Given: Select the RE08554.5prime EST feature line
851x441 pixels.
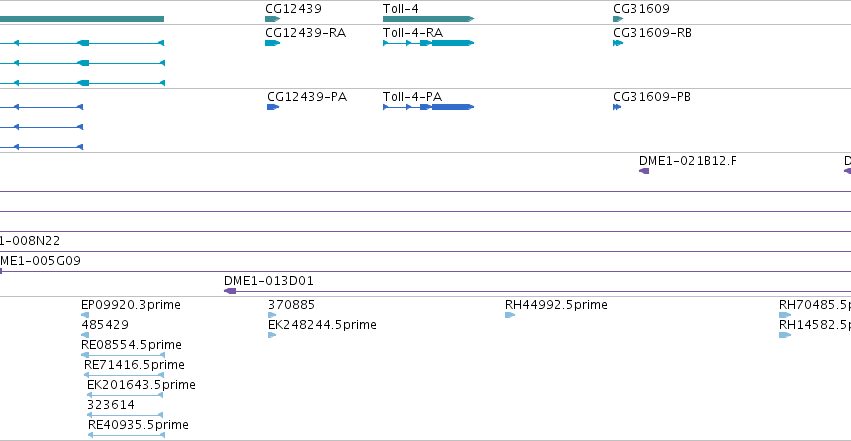Looking at the screenshot, I should [123, 355].
